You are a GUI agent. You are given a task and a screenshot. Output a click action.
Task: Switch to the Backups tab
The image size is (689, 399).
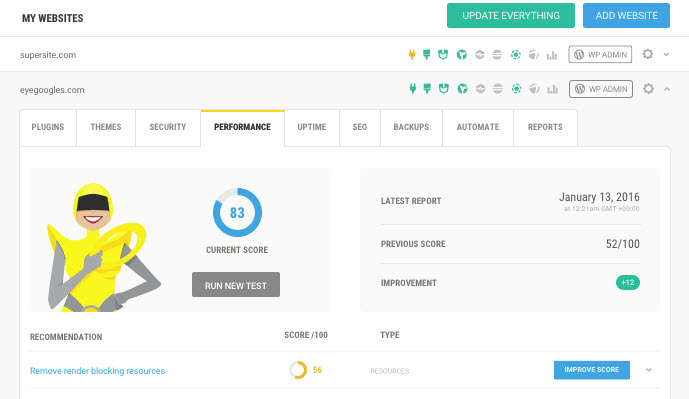coord(411,127)
